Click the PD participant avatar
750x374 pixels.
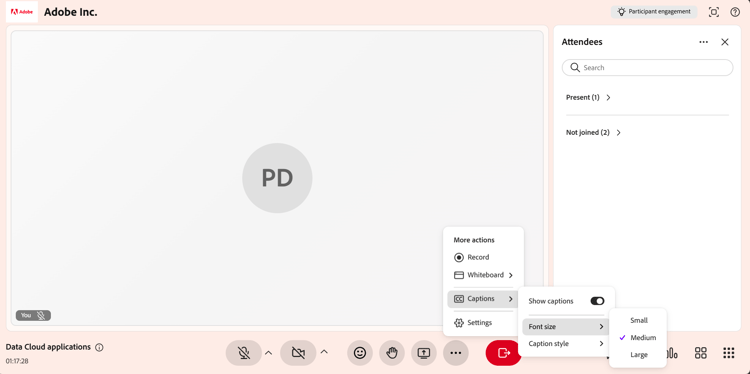277,178
